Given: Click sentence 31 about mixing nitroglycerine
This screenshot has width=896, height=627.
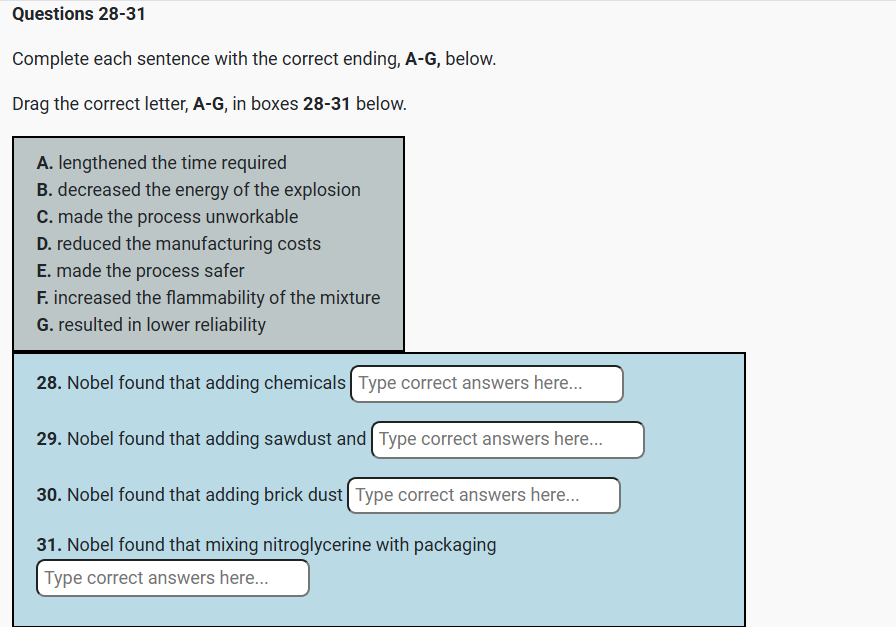Looking at the screenshot, I should pyautogui.click(x=266, y=545).
